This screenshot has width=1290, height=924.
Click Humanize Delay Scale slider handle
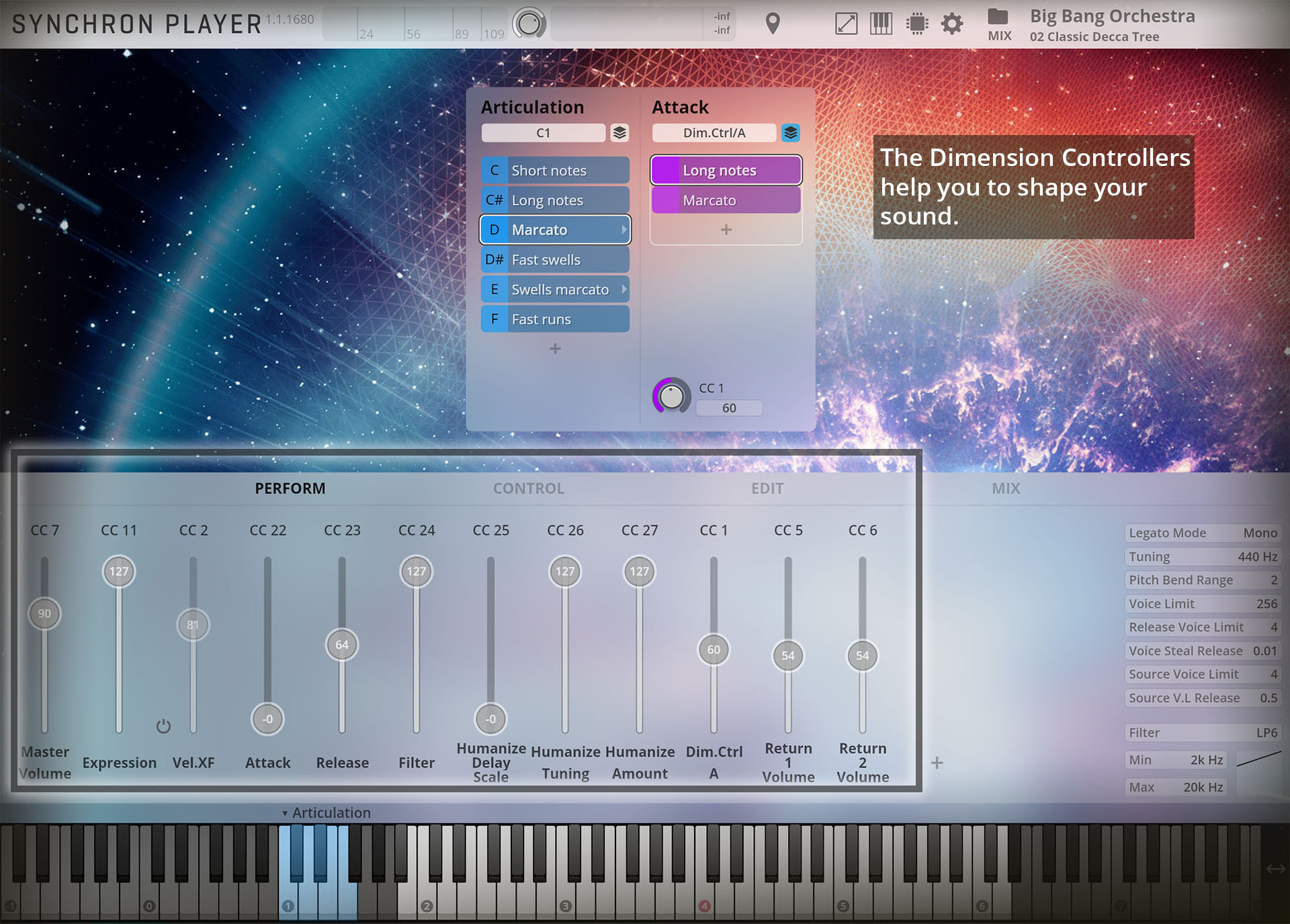490,719
